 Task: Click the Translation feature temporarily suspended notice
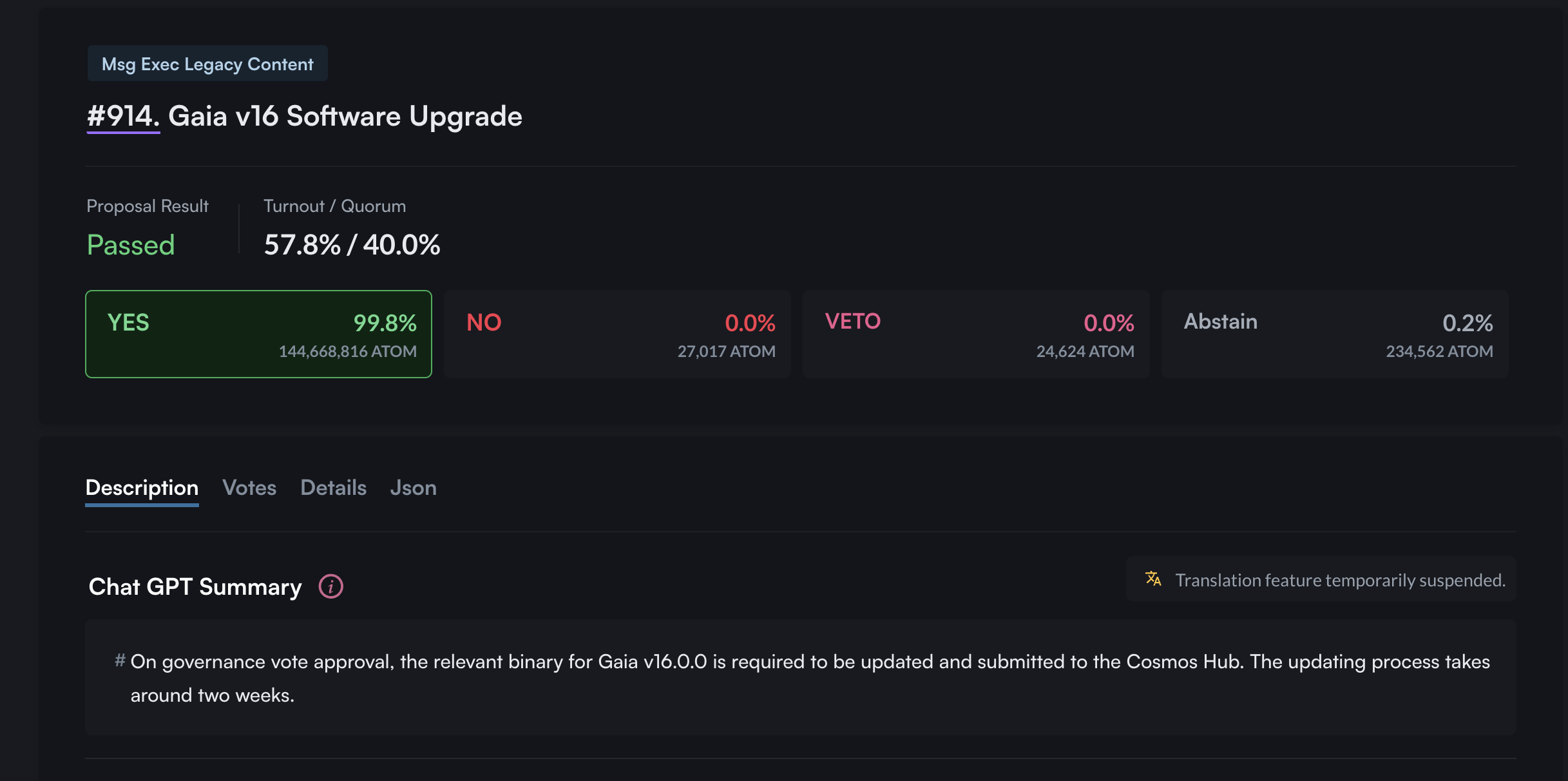click(x=1340, y=580)
